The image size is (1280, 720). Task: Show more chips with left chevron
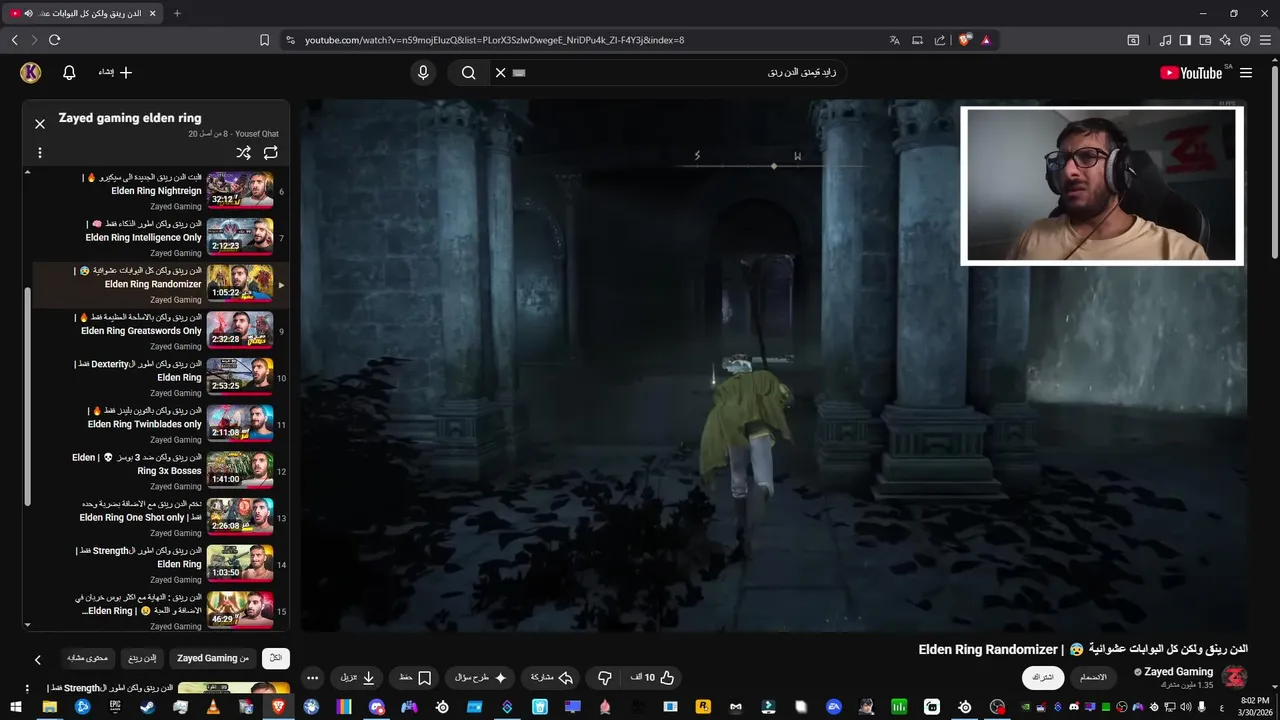coord(38,659)
